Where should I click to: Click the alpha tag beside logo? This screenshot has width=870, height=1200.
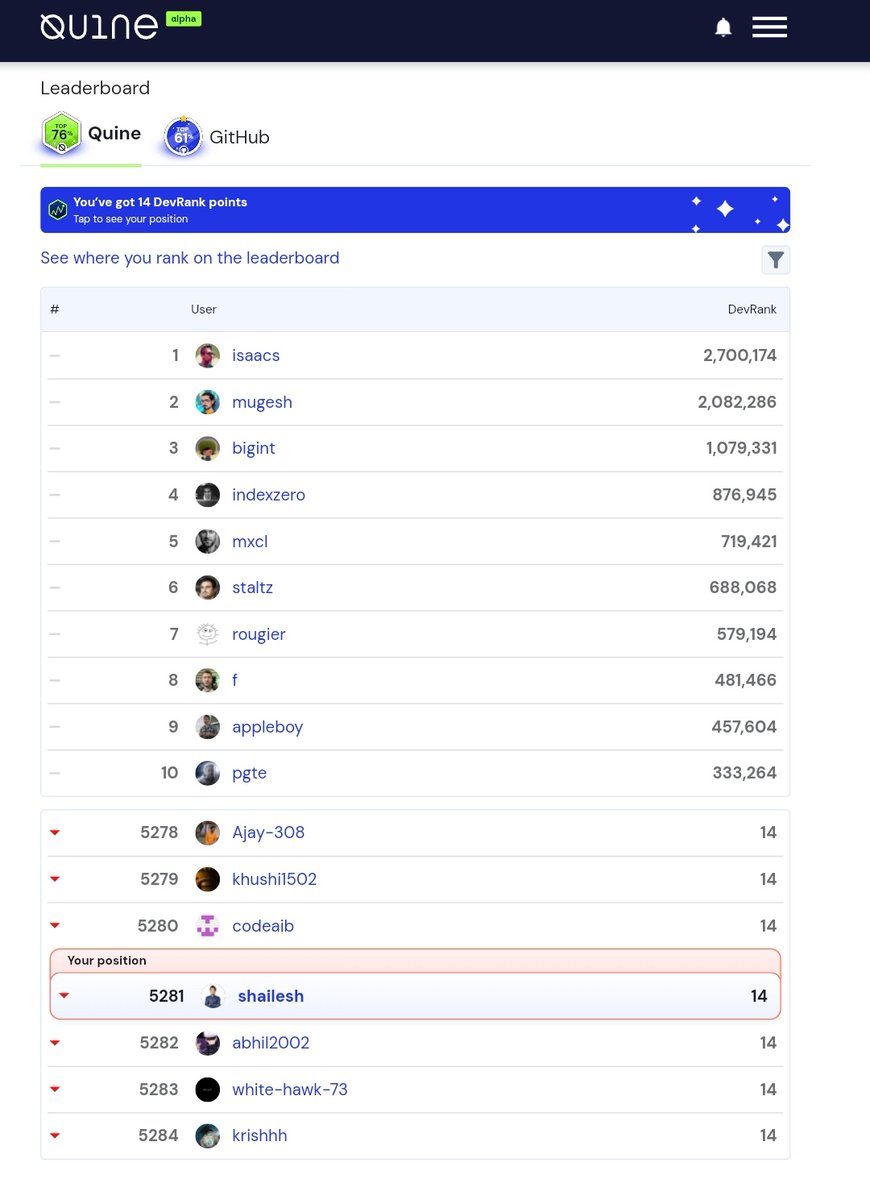[x=183, y=18]
